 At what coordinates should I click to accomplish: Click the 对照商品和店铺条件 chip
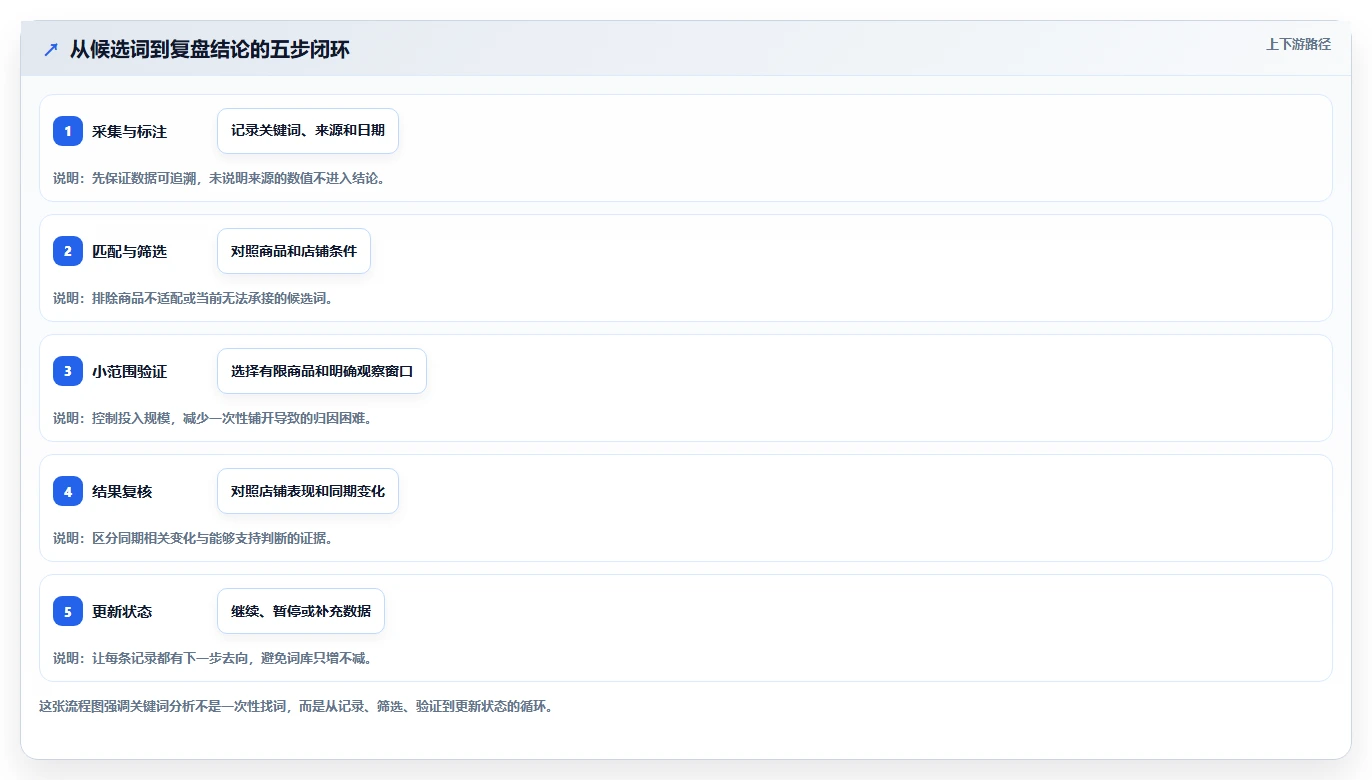point(294,251)
